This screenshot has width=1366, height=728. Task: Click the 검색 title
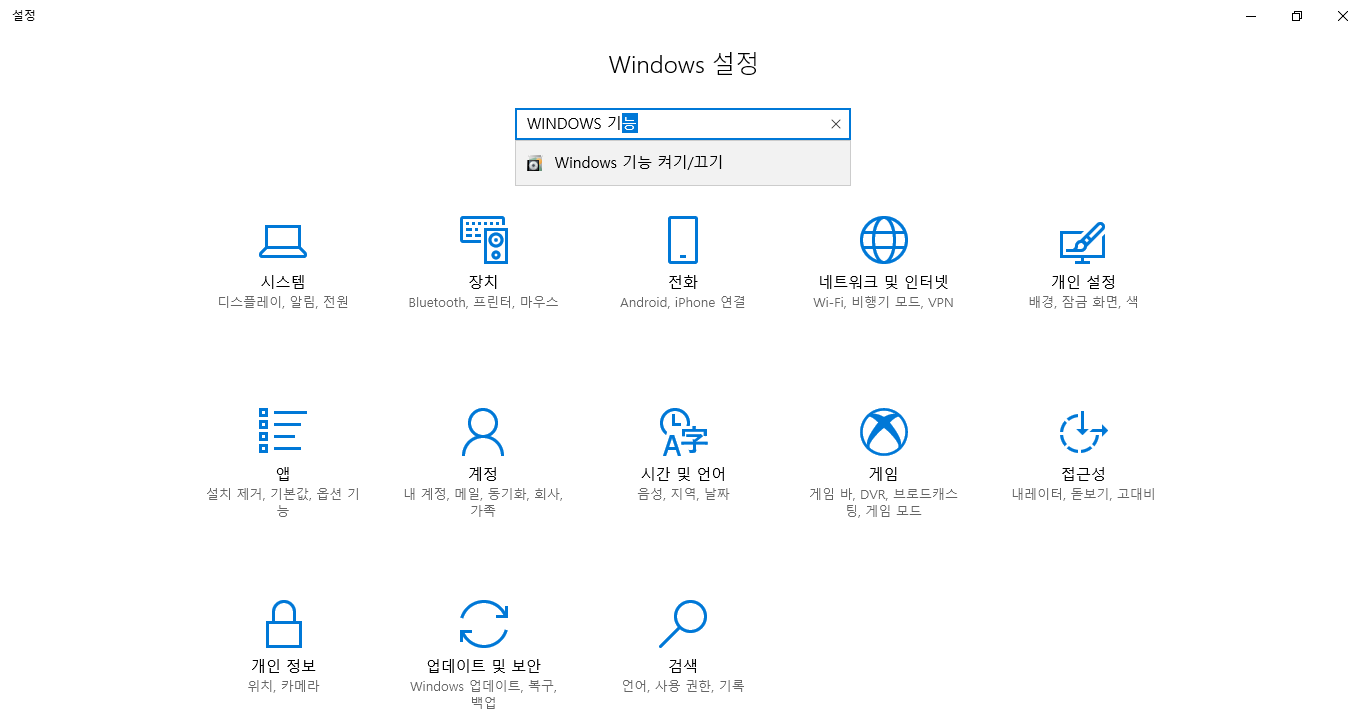point(683,666)
